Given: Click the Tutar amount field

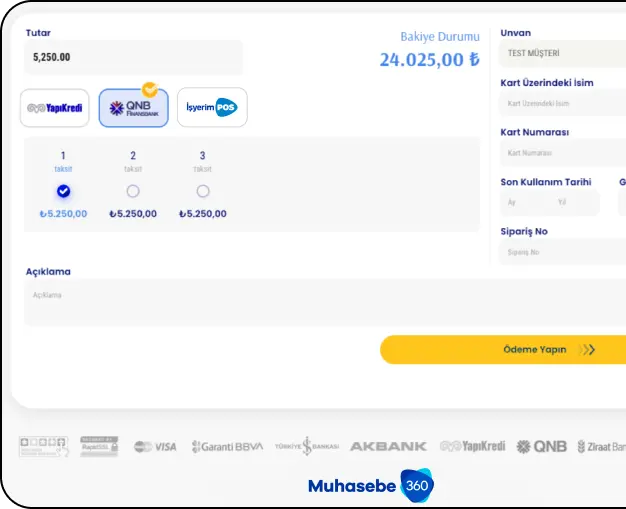Looking at the screenshot, I should coord(133,57).
